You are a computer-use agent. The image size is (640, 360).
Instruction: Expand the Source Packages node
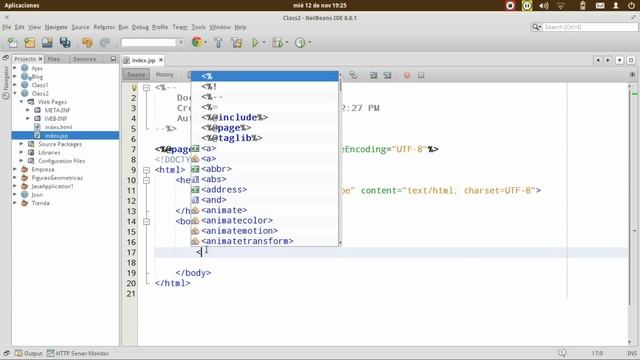coord(22,144)
